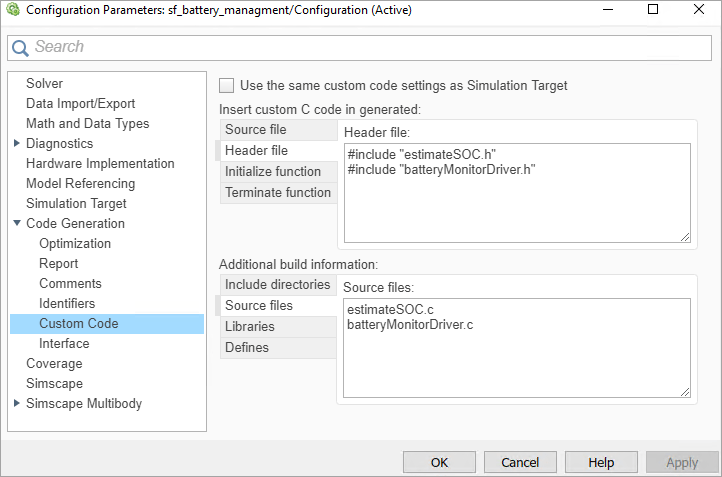Click the estimateSOC.c source entry
The height and width of the screenshot is (477, 722).
(390, 309)
